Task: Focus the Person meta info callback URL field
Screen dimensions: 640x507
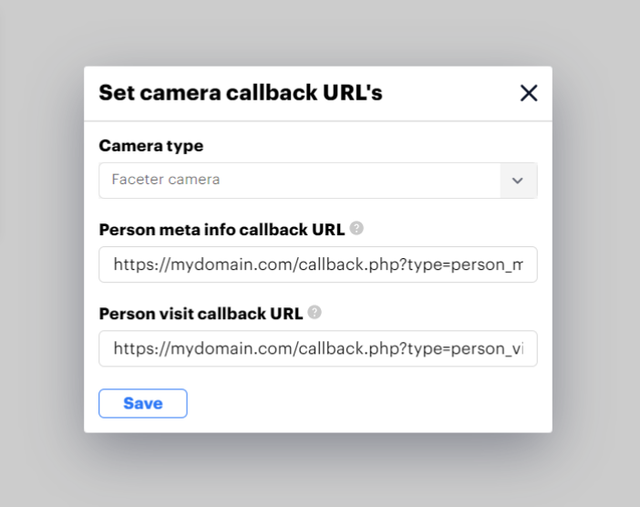Action: (318, 265)
